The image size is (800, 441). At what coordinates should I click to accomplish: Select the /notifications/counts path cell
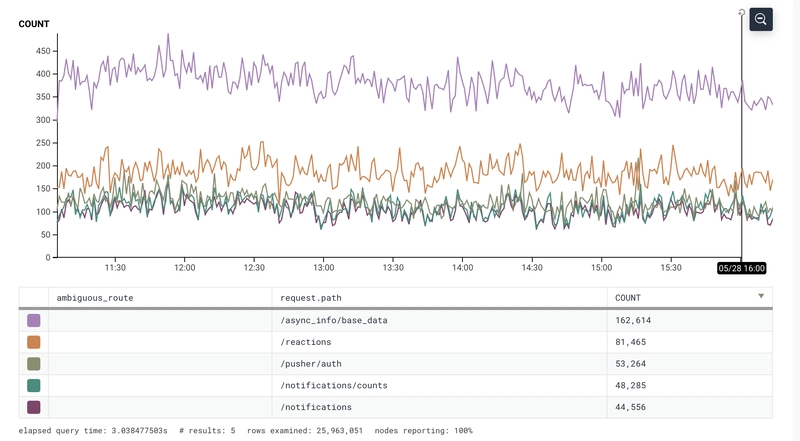(334, 385)
